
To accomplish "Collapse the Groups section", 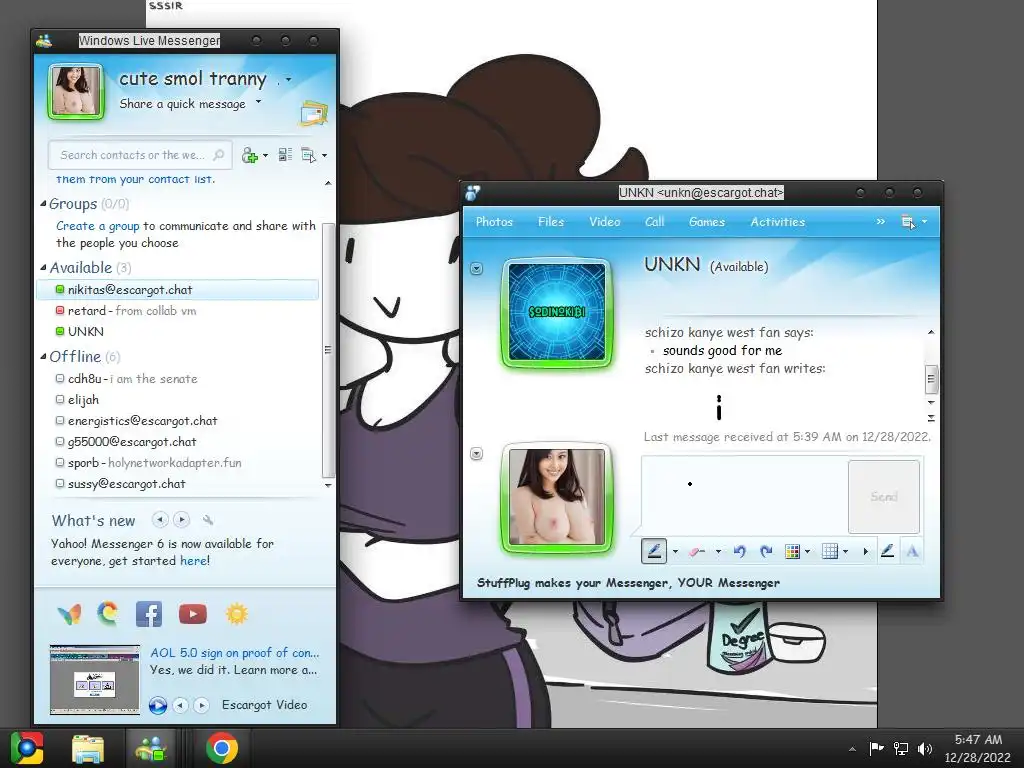I will pos(43,204).
